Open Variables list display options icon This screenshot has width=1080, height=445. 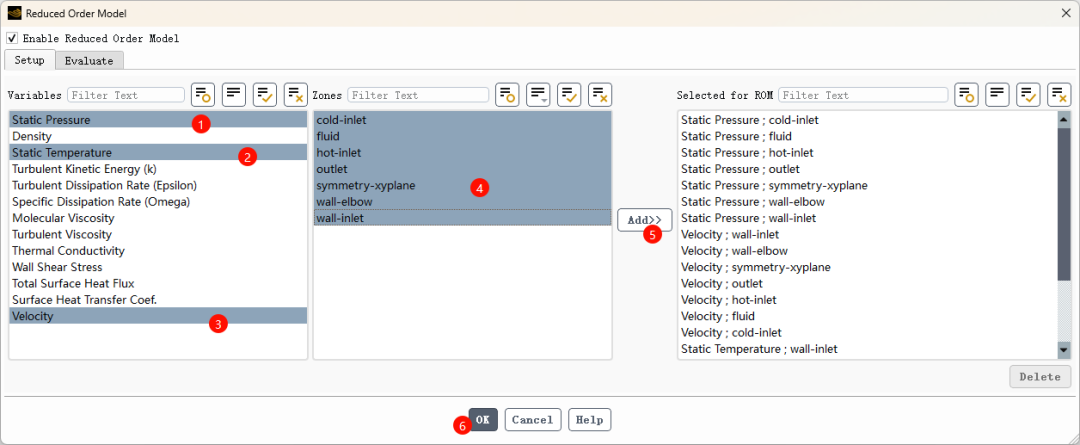(x=234, y=95)
